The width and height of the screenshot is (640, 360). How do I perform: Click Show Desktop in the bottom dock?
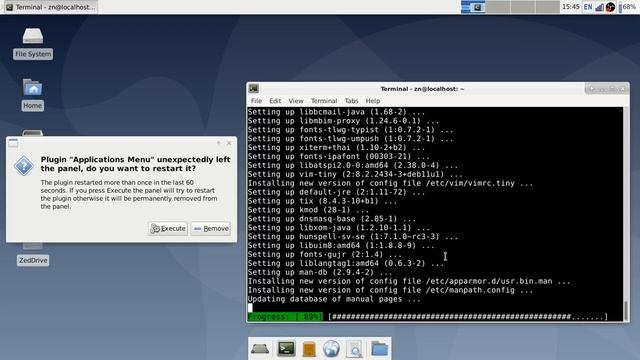click(x=260, y=349)
